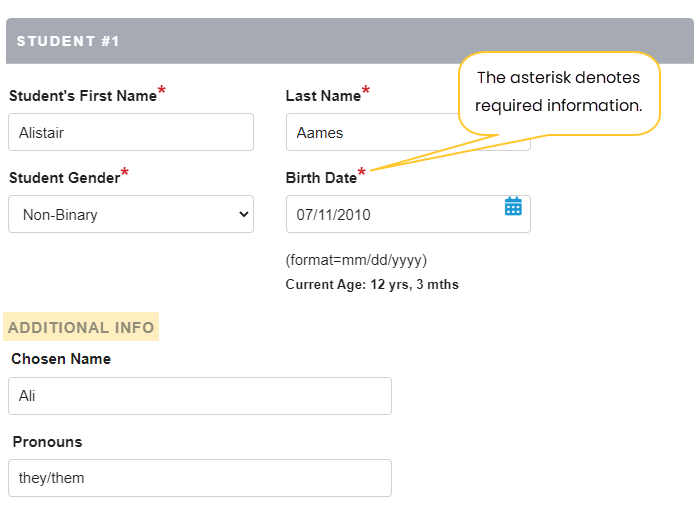The height and width of the screenshot is (506, 698).
Task: Open the Birth Date calendar picker
Action: coord(513,207)
